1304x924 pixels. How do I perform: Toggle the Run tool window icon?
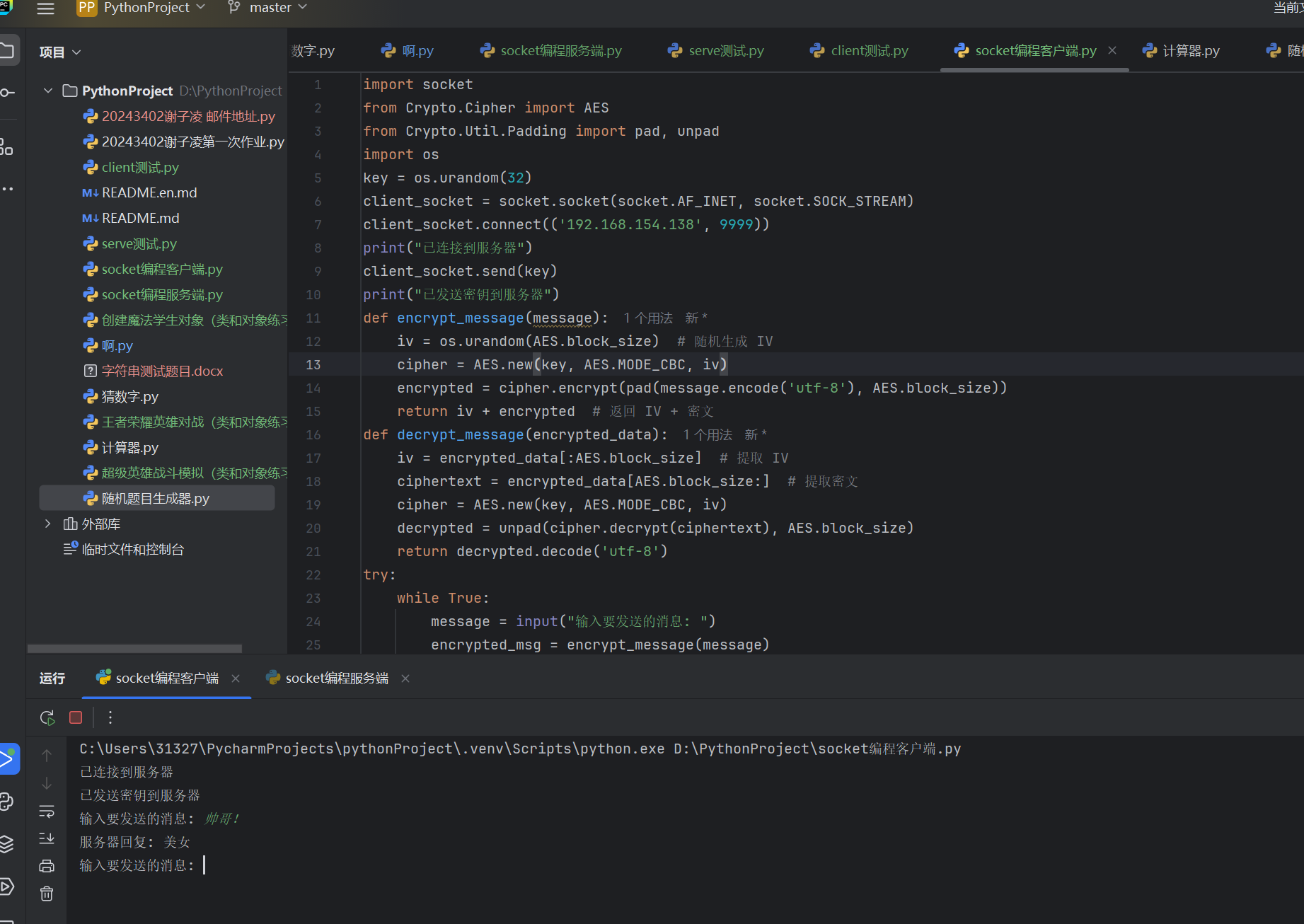(x=8, y=759)
